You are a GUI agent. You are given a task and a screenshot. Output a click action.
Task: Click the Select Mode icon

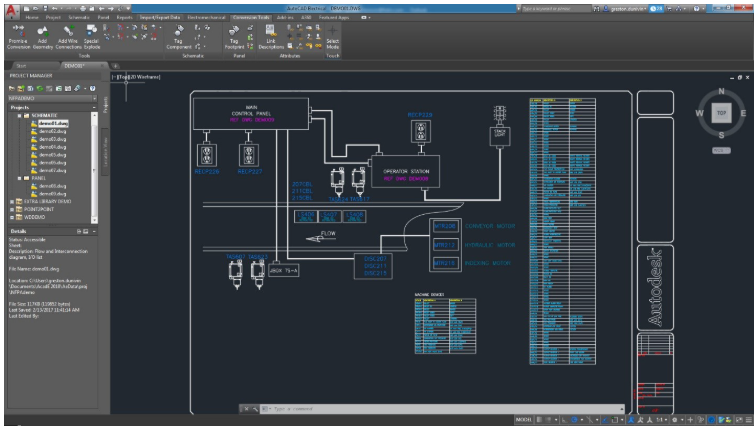(332, 33)
